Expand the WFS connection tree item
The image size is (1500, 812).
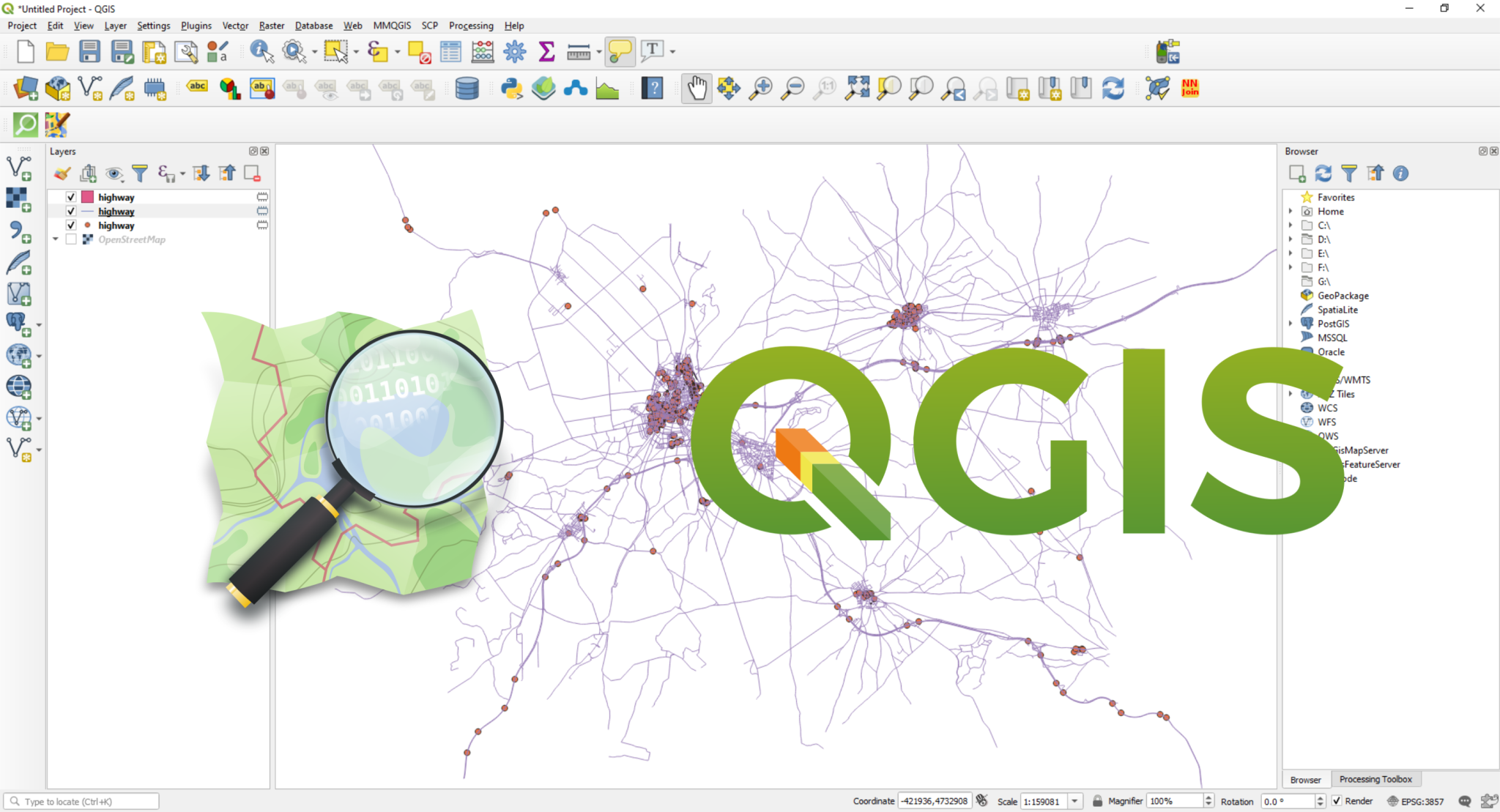[x=1290, y=422]
